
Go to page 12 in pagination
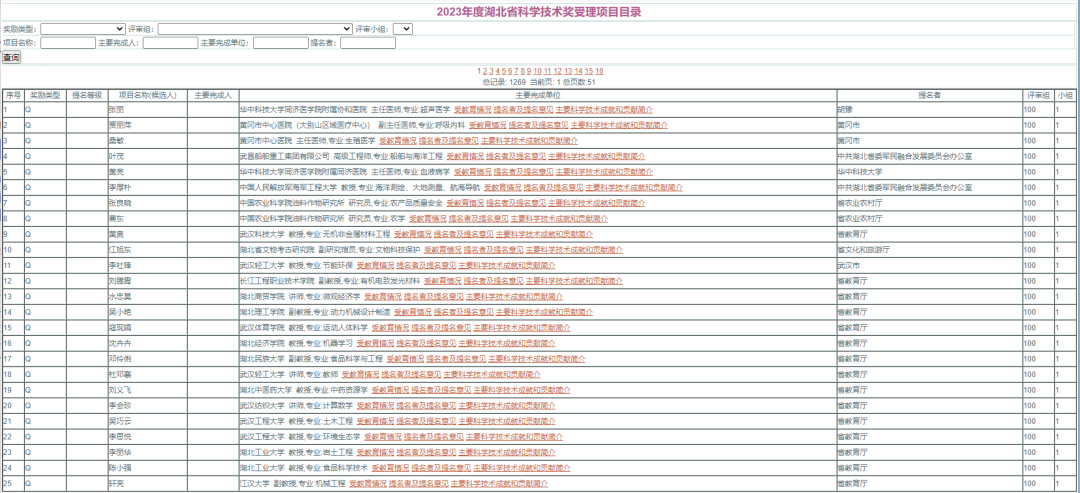[558, 71]
